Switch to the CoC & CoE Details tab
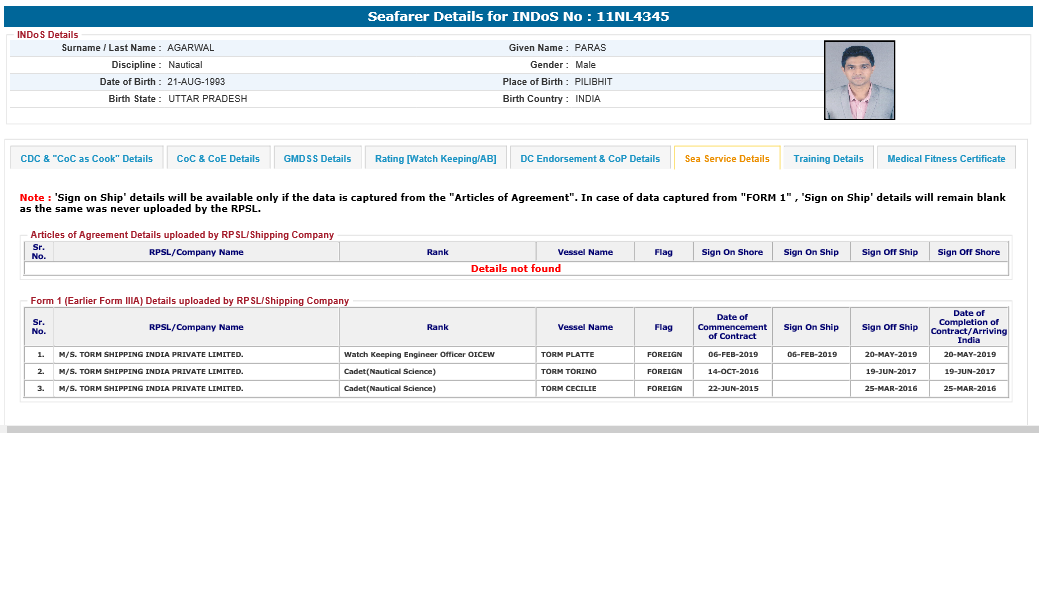The width and height of the screenshot is (1039, 598). click(218, 159)
